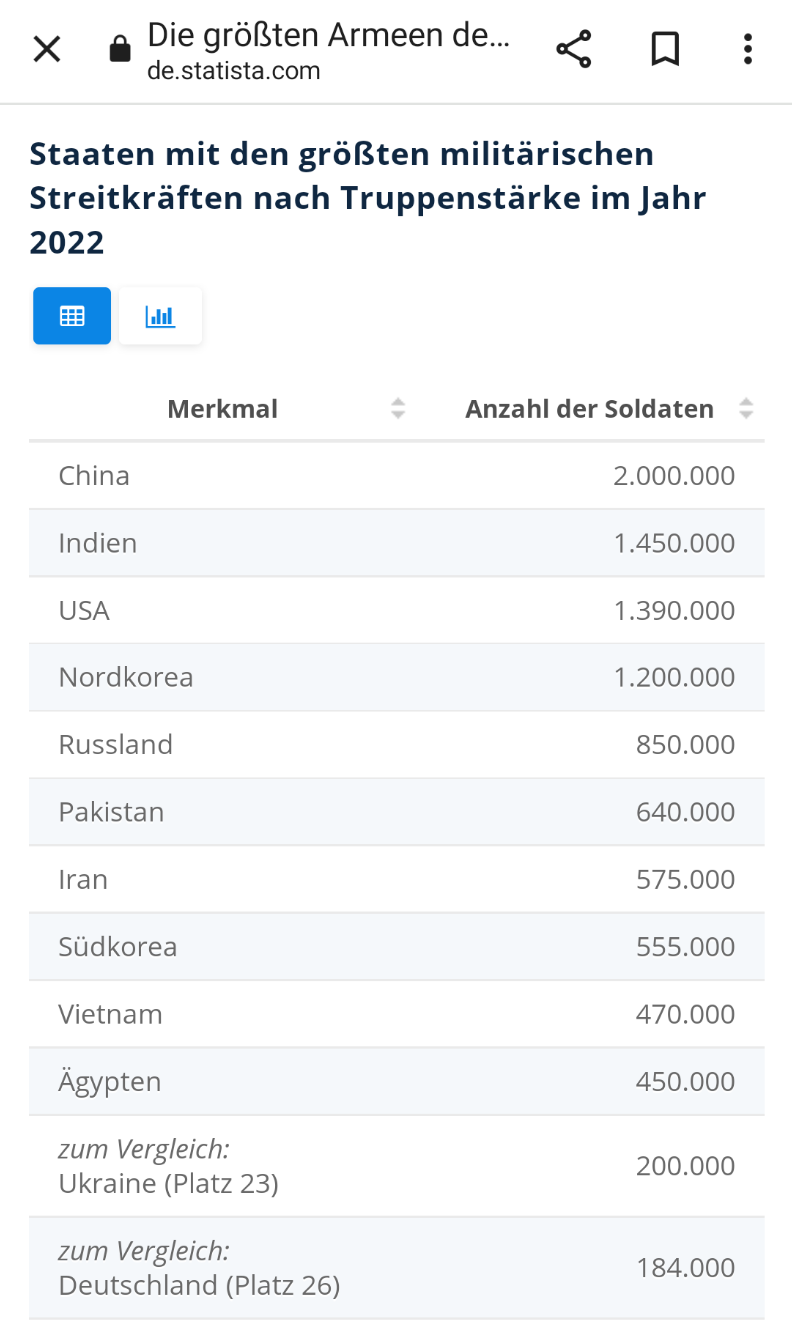Bookmark this page

pyautogui.click(x=665, y=49)
